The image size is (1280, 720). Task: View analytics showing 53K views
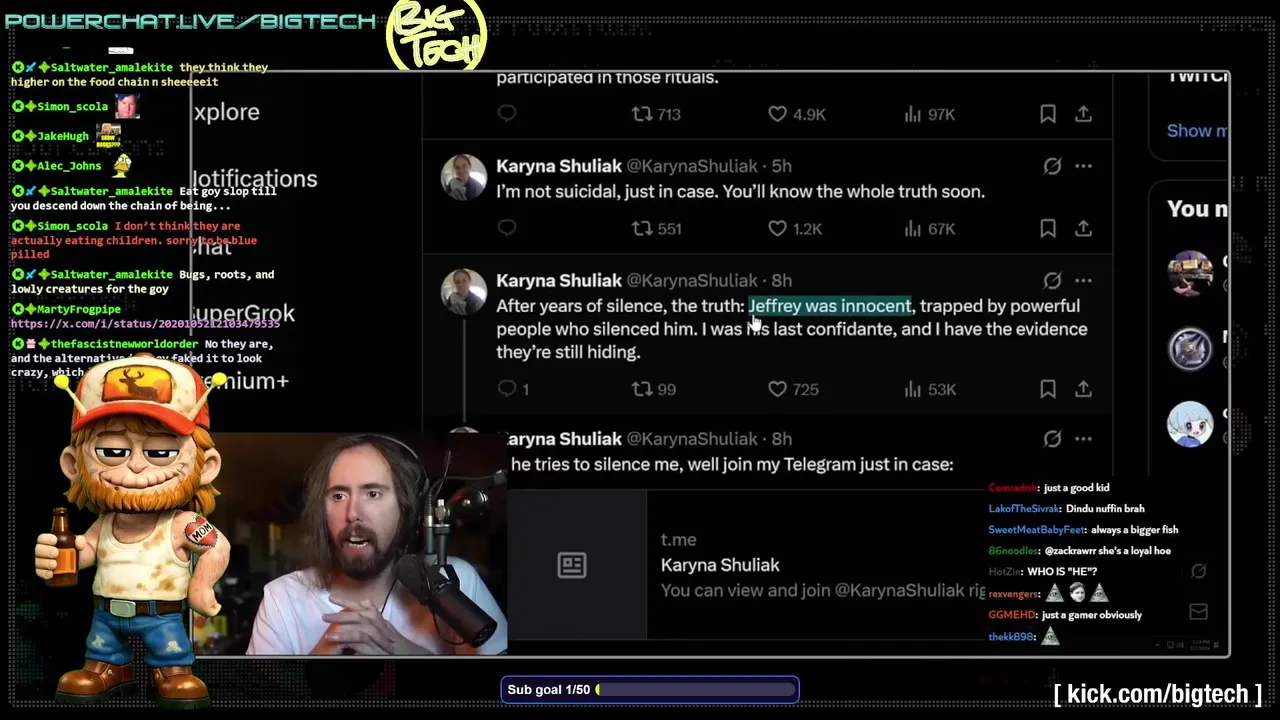coord(912,389)
